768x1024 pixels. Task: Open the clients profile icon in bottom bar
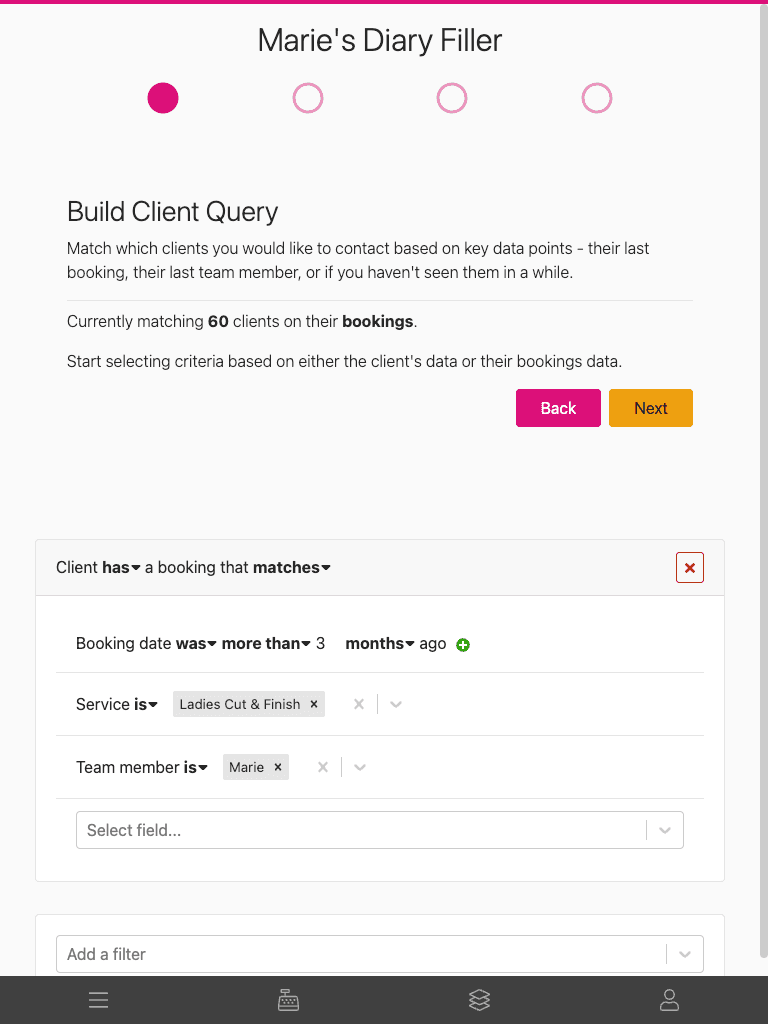[669, 1000]
